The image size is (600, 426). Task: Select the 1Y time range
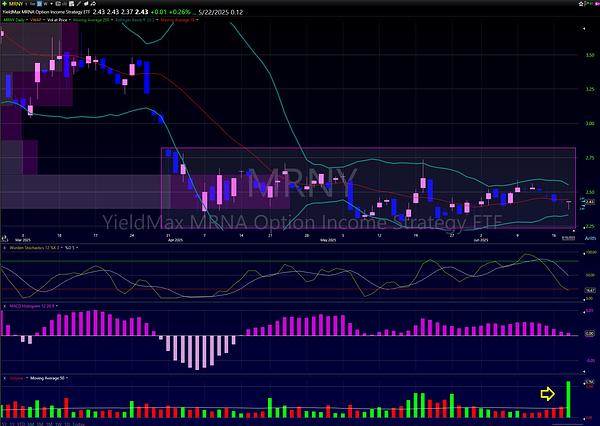pos(12,424)
